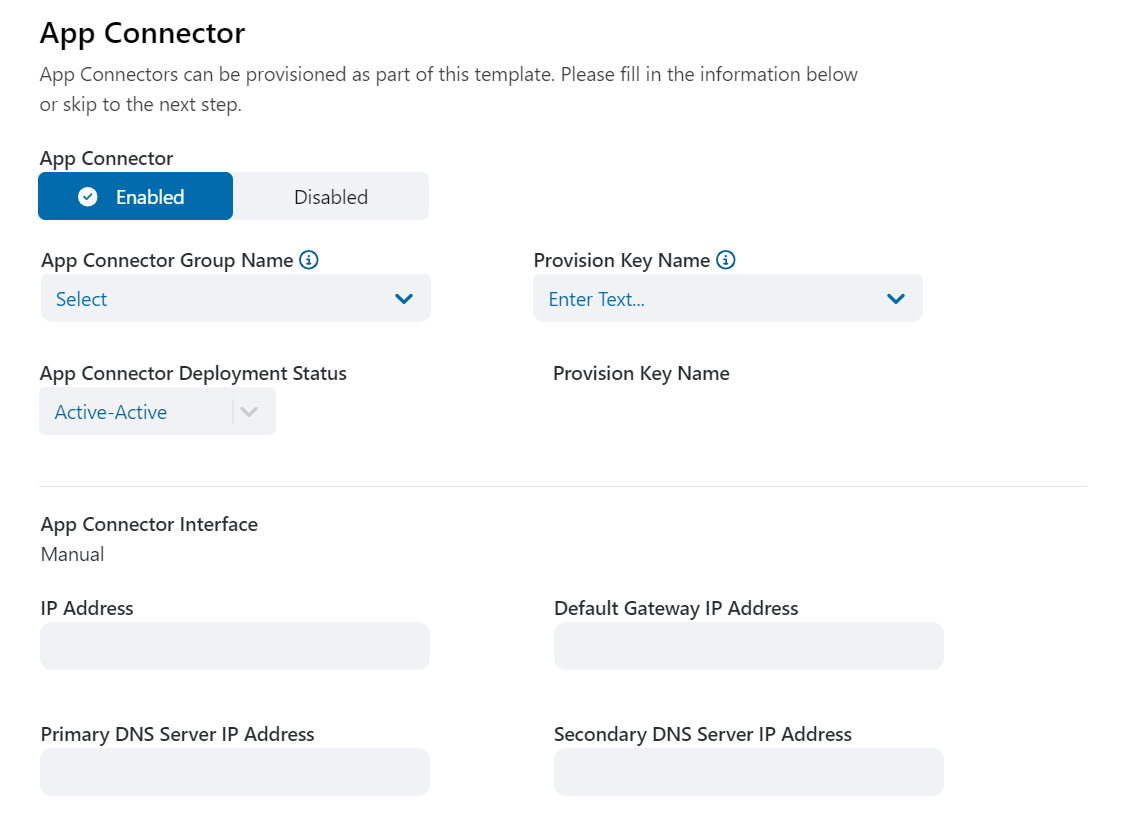The height and width of the screenshot is (820, 1122).
Task: Click the Manual label under App Connector Interface
Action: (x=72, y=554)
